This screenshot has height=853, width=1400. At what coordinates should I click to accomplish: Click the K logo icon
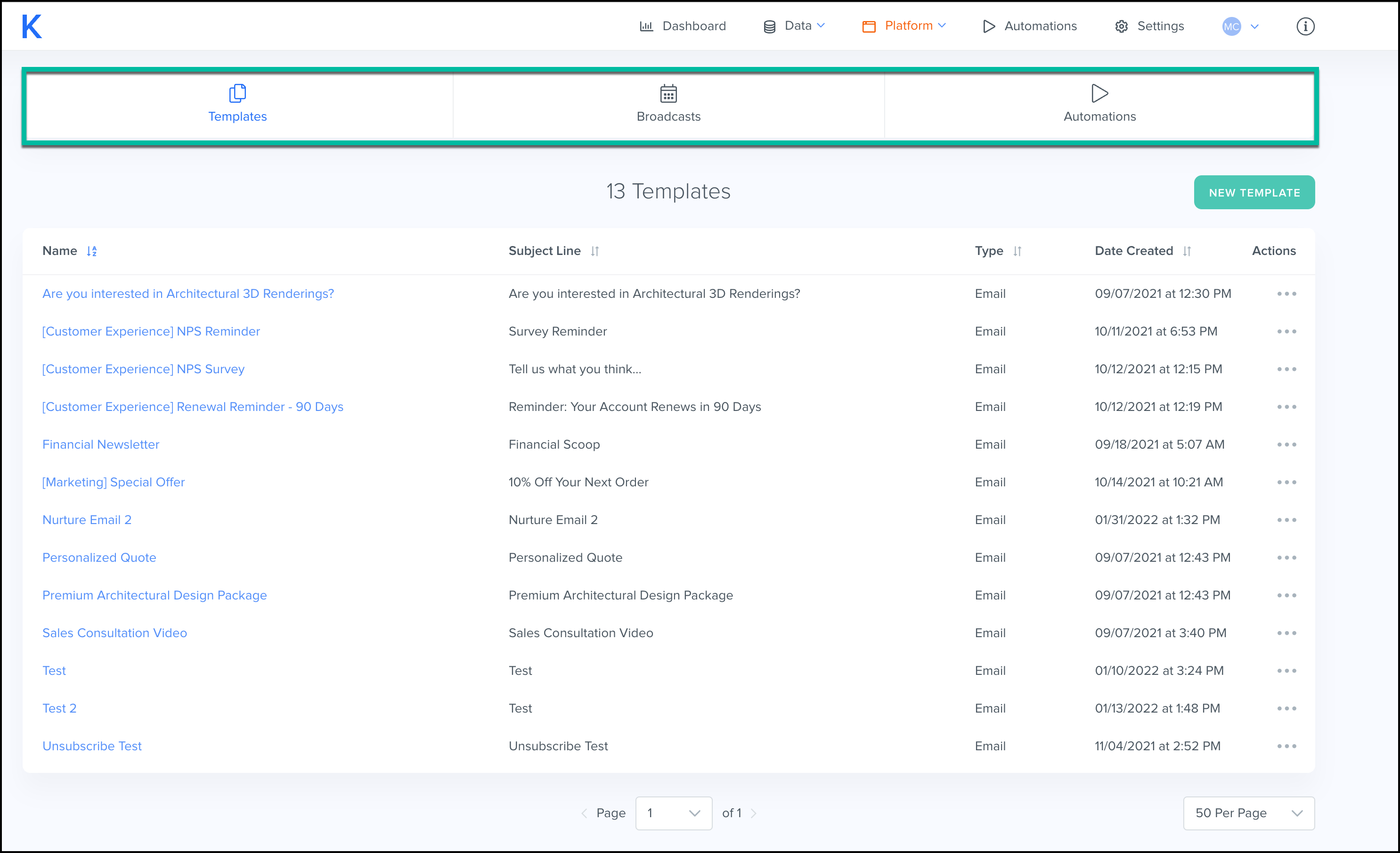[32, 26]
